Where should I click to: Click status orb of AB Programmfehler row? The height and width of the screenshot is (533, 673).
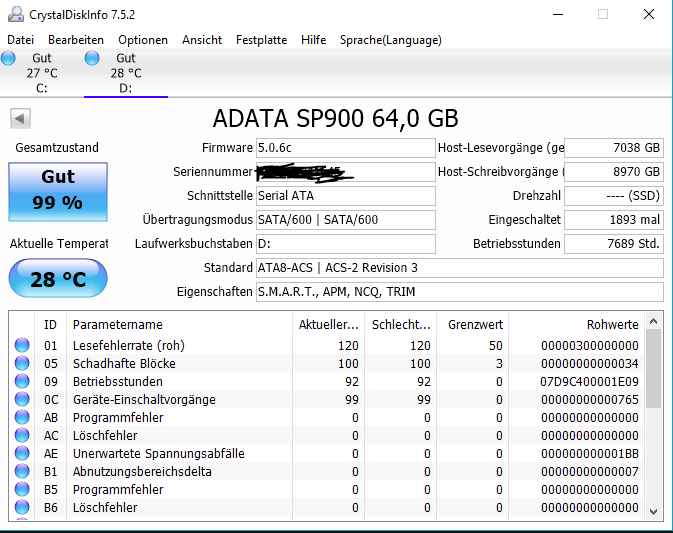click(22, 417)
